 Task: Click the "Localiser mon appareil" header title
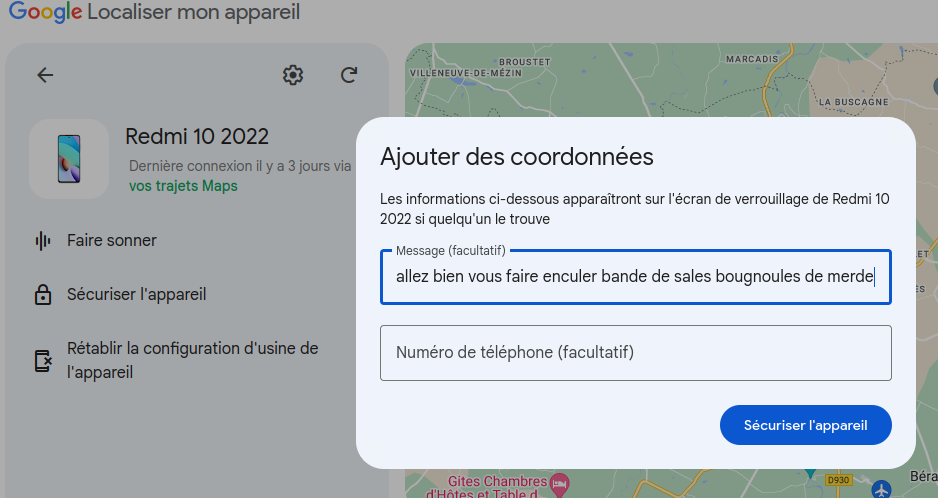194,13
